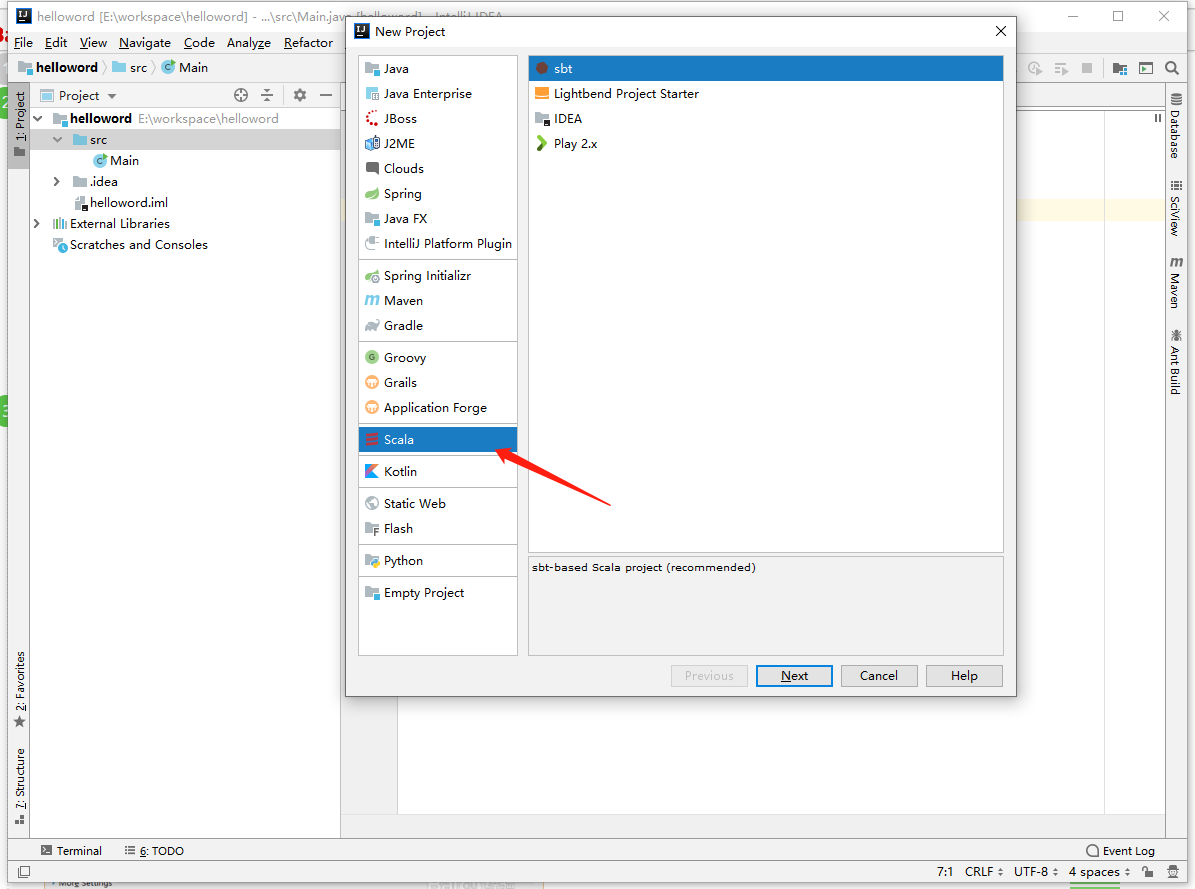1195x889 pixels.
Task: Open SciView side tool window
Action: (1176, 208)
